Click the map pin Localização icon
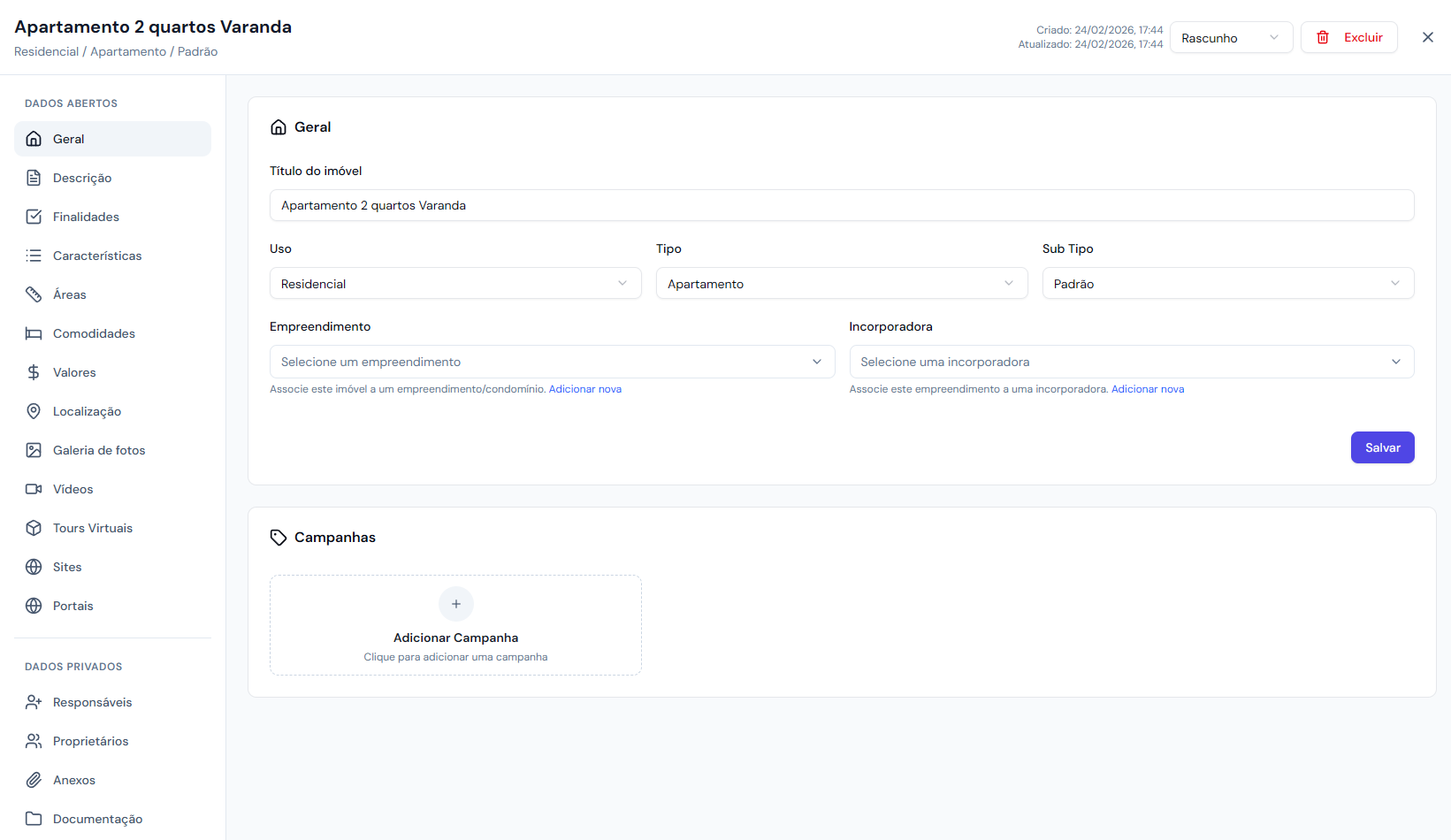Image resolution: width=1451 pixels, height=840 pixels. pos(34,411)
